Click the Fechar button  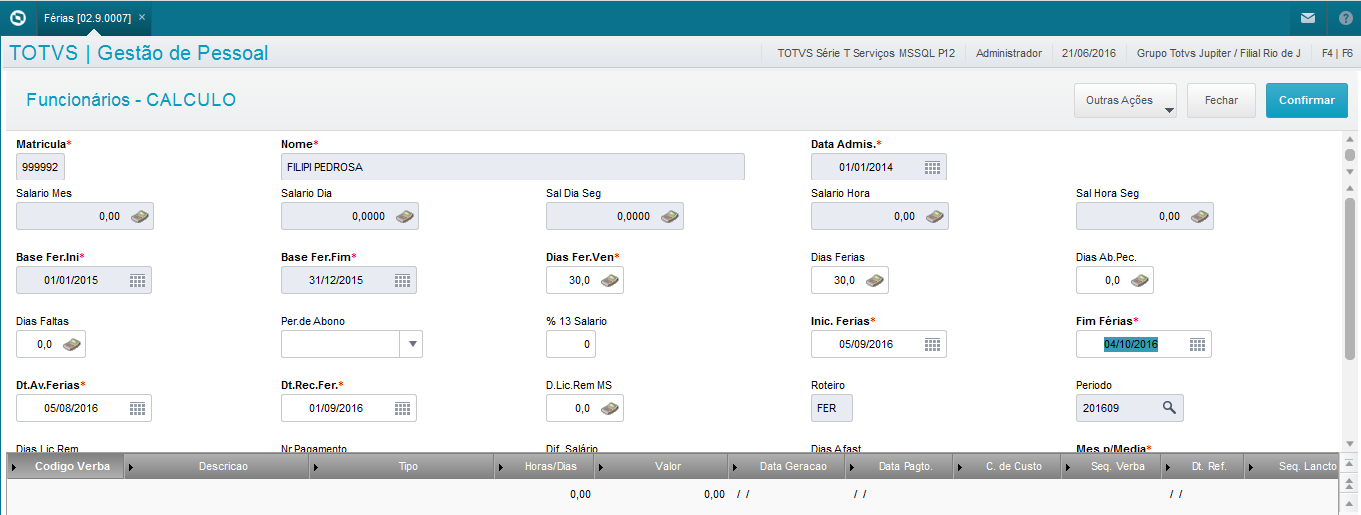click(x=1221, y=100)
